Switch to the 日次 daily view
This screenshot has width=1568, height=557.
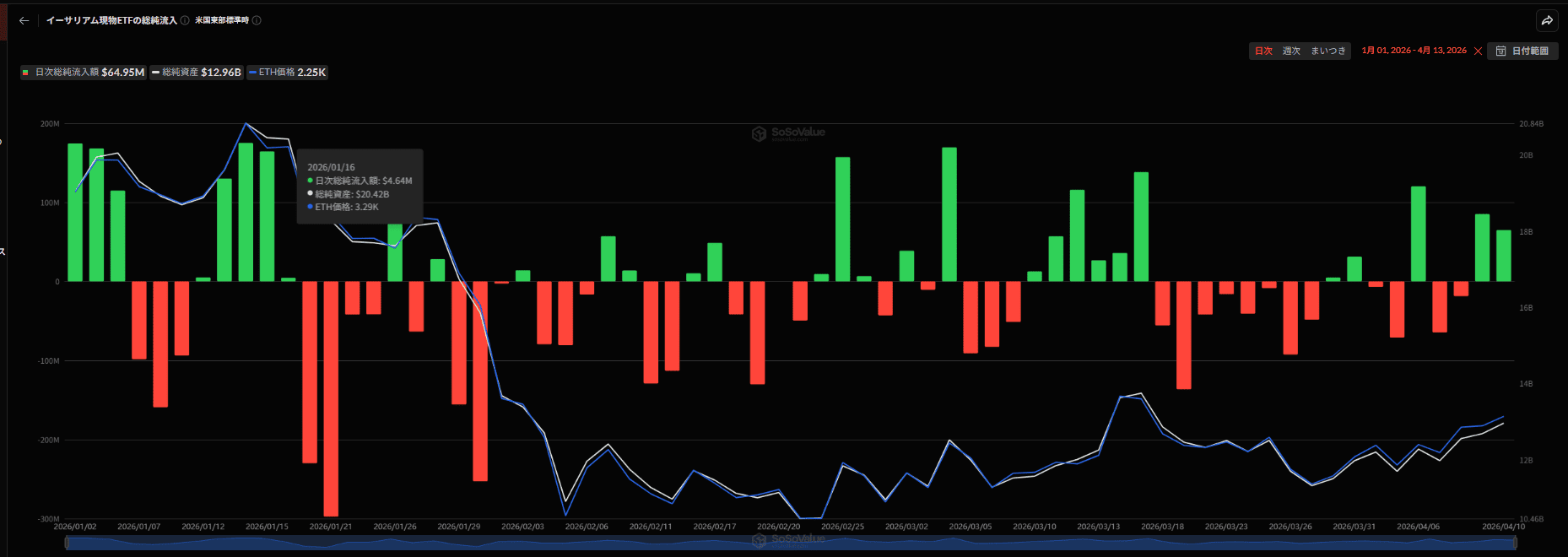(x=1263, y=51)
